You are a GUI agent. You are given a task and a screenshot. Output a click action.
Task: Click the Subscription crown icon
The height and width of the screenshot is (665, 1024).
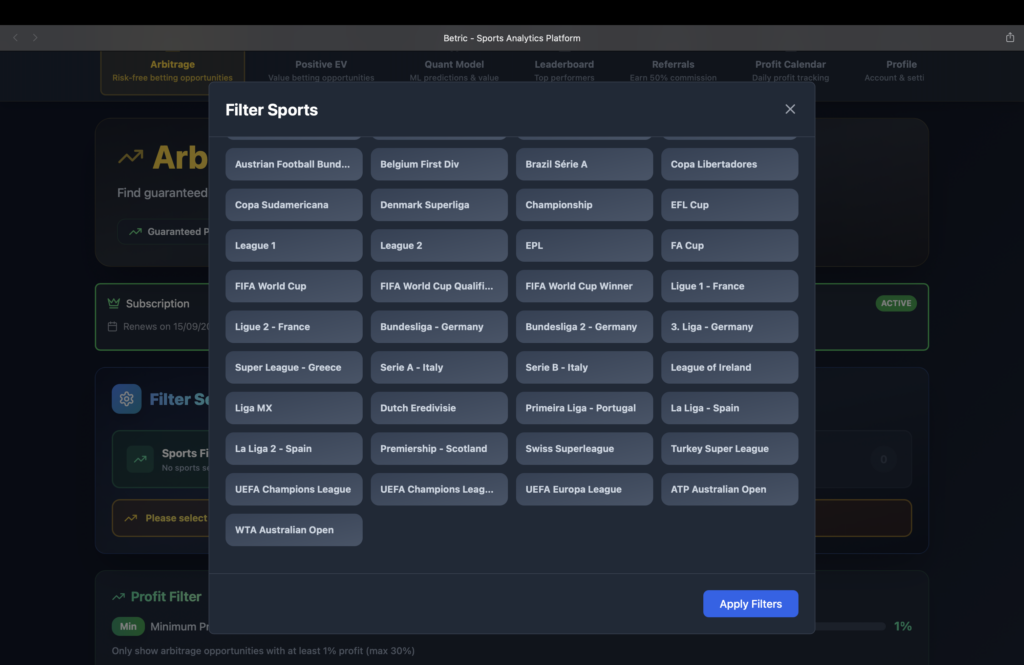tap(114, 303)
